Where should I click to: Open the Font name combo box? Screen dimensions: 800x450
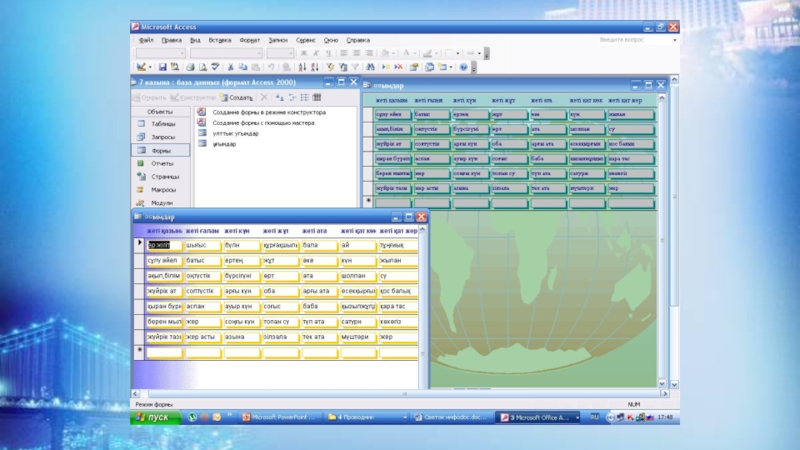click(226, 53)
